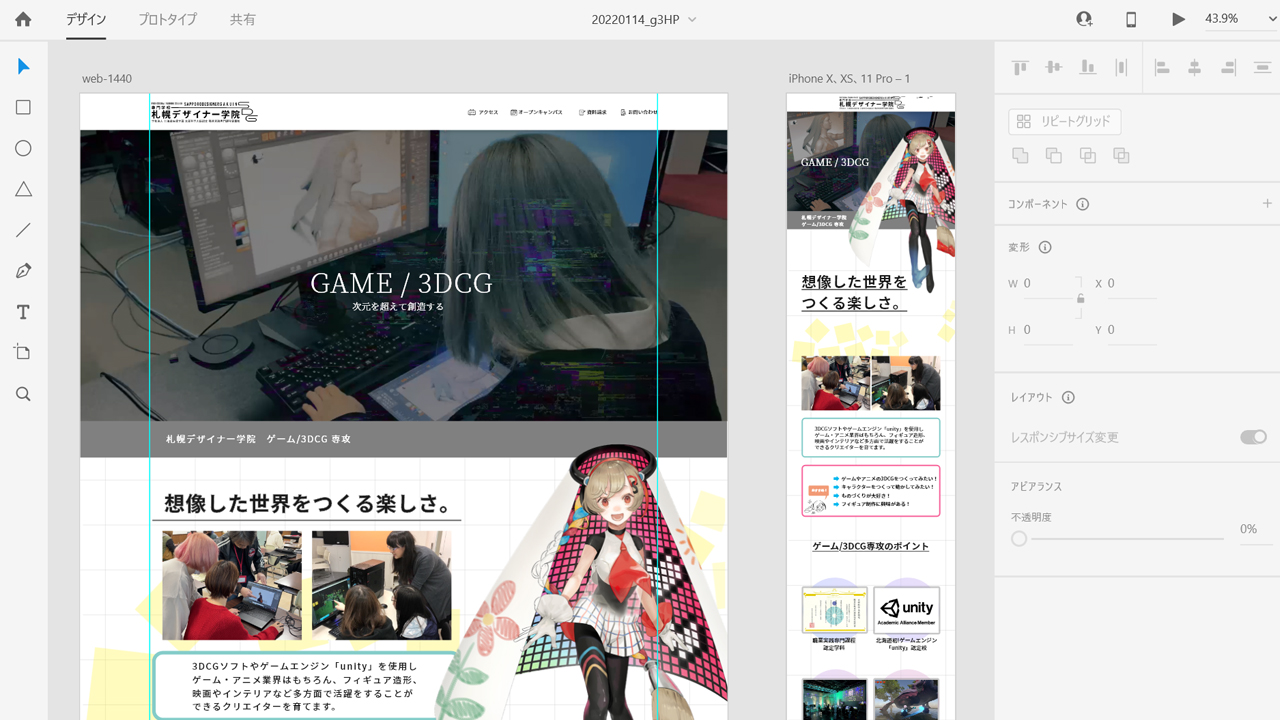Apply Exclude Overlap boolean operation
Screen dimensions: 1280x720
[1121, 156]
